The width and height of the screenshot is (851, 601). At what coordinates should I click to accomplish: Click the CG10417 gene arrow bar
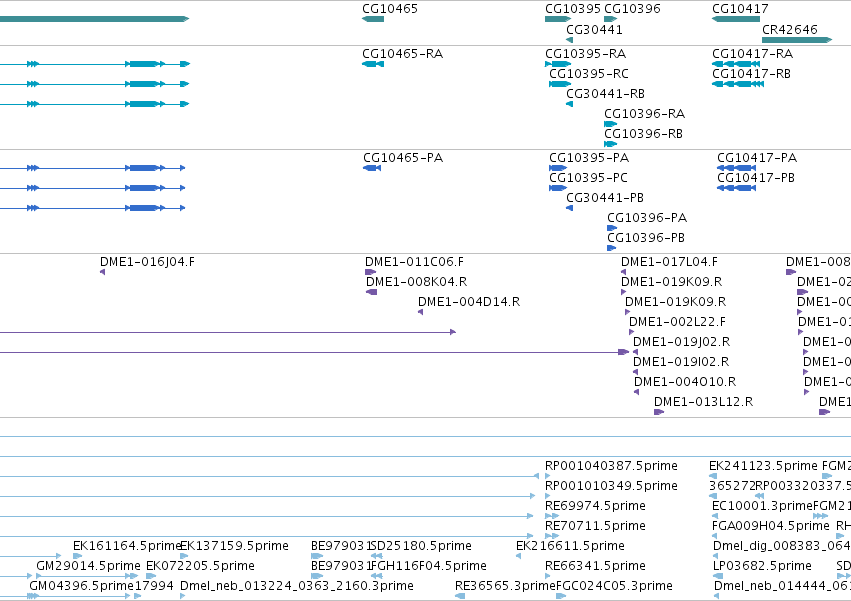[x=736, y=19]
